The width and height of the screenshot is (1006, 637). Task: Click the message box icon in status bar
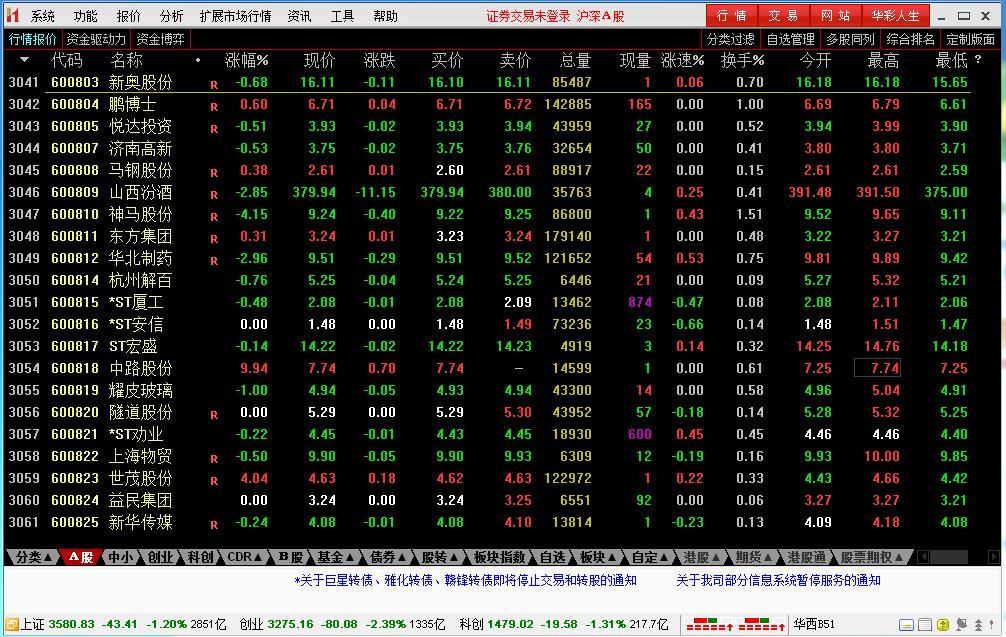point(906,624)
